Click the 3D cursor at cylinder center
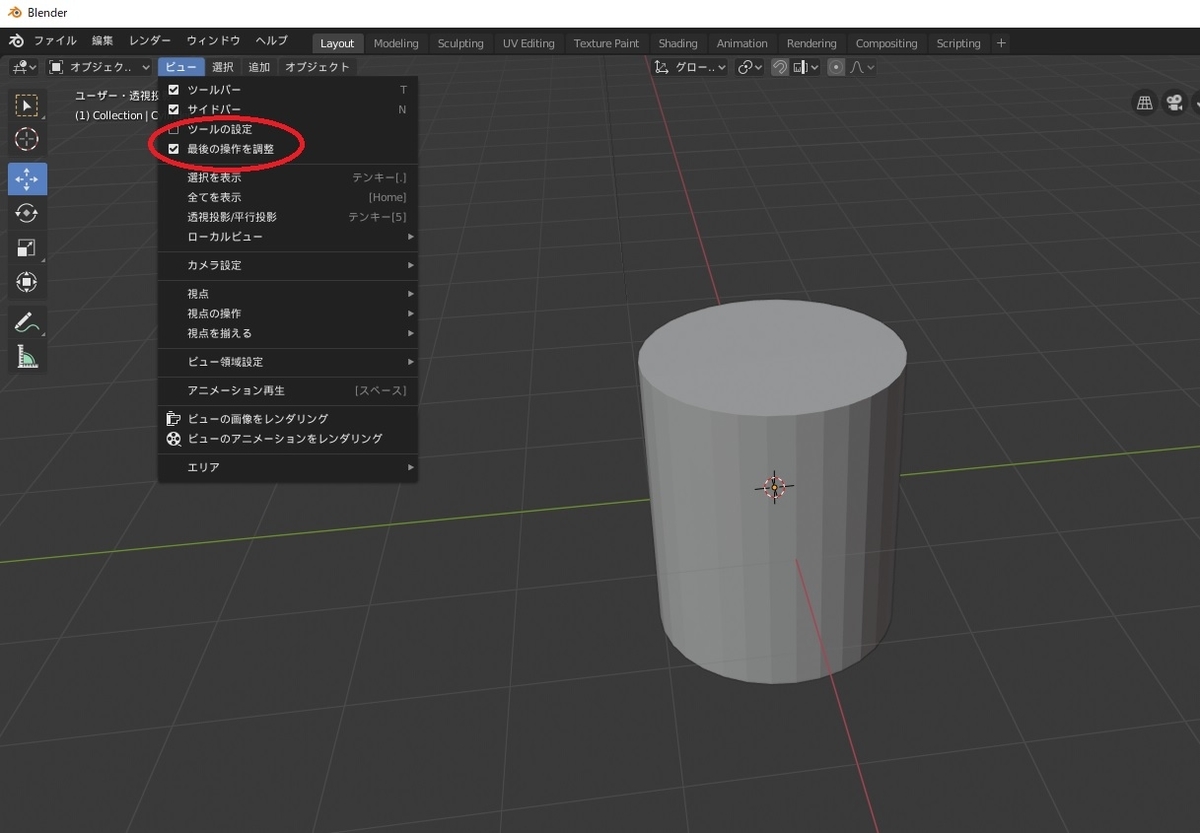 [774, 487]
